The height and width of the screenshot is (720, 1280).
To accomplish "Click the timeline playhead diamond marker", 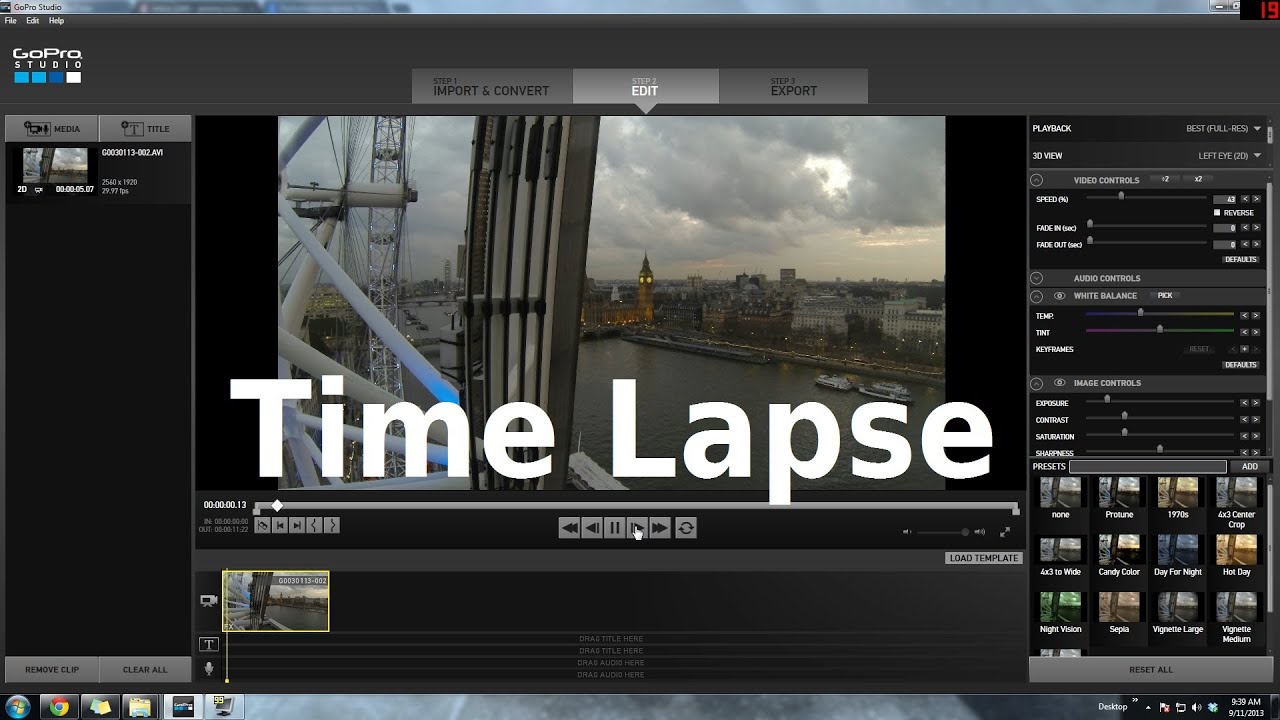I will coord(277,506).
